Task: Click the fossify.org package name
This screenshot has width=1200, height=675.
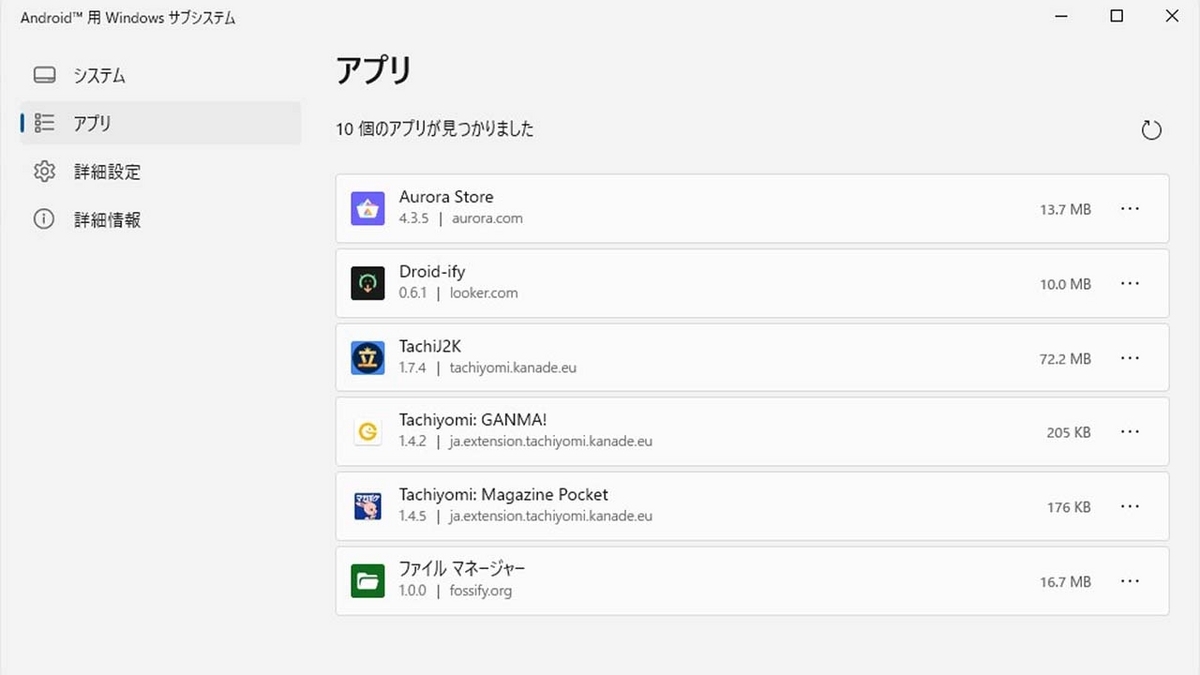Action: pyautogui.click(x=481, y=591)
